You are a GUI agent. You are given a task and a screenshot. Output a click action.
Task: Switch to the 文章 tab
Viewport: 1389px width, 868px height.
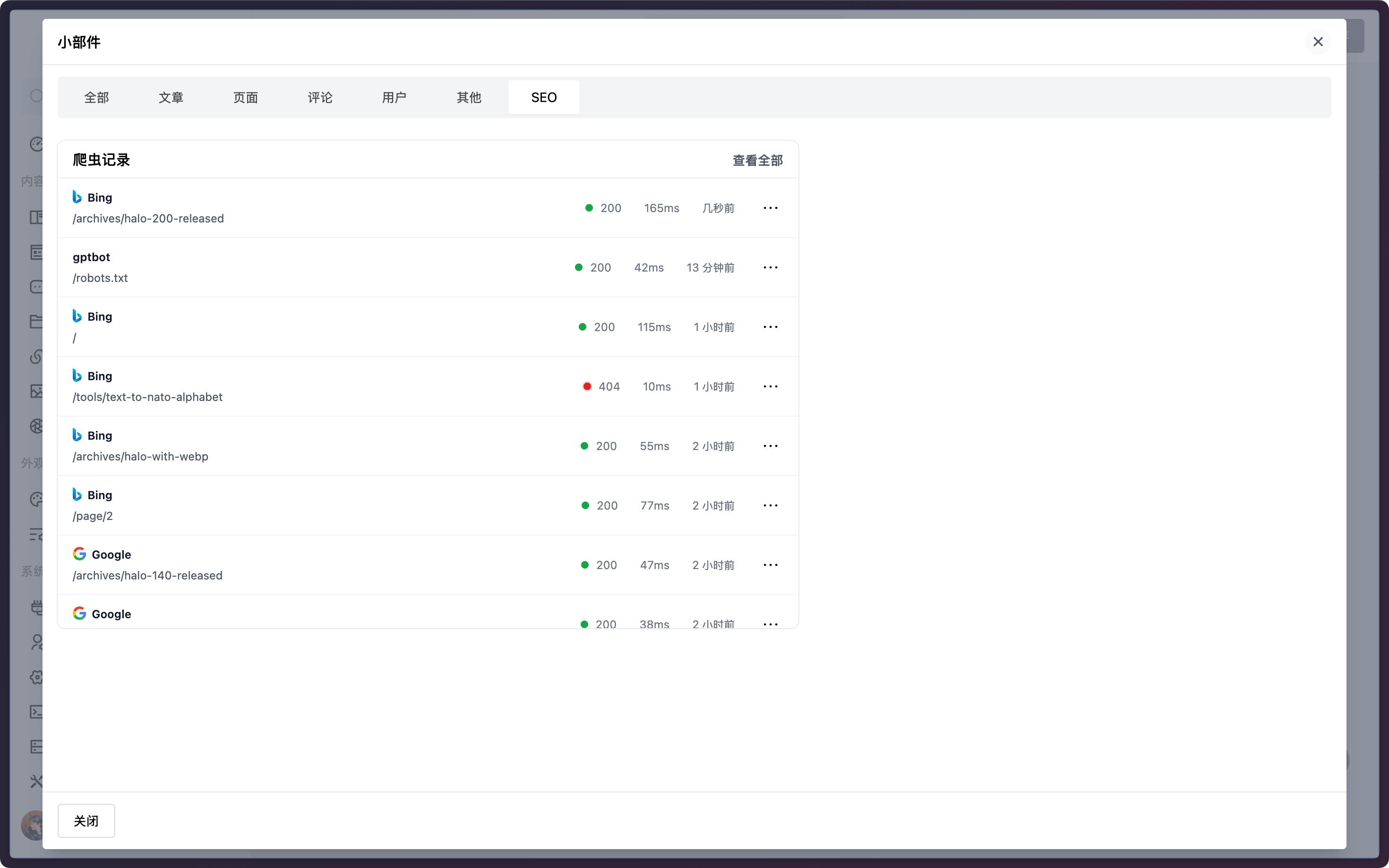click(171, 98)
